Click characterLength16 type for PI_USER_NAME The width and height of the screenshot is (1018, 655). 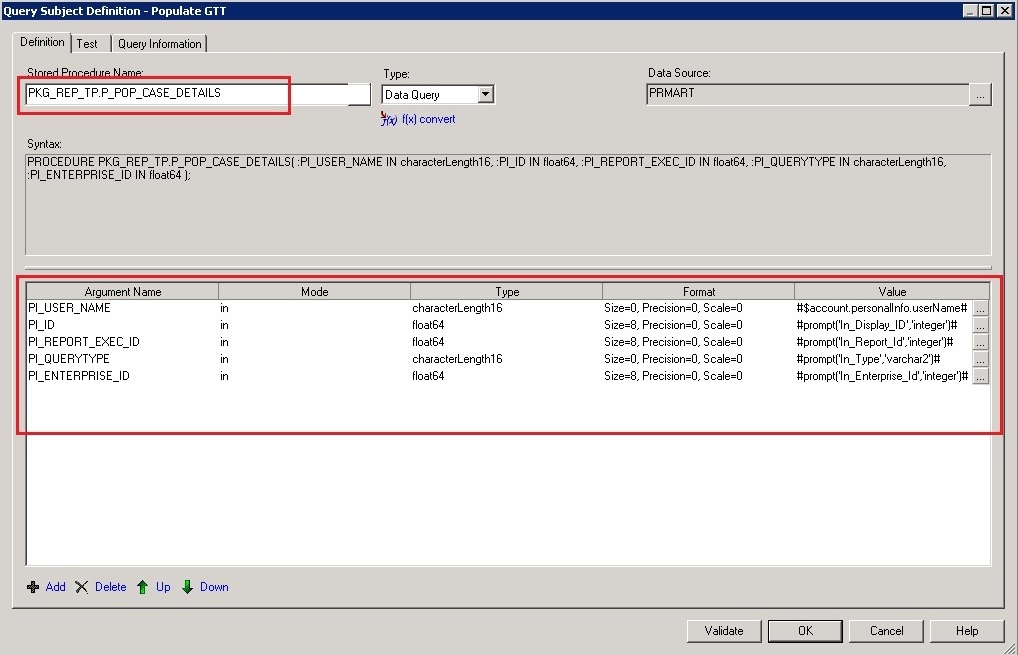click(x=457, y=308)
